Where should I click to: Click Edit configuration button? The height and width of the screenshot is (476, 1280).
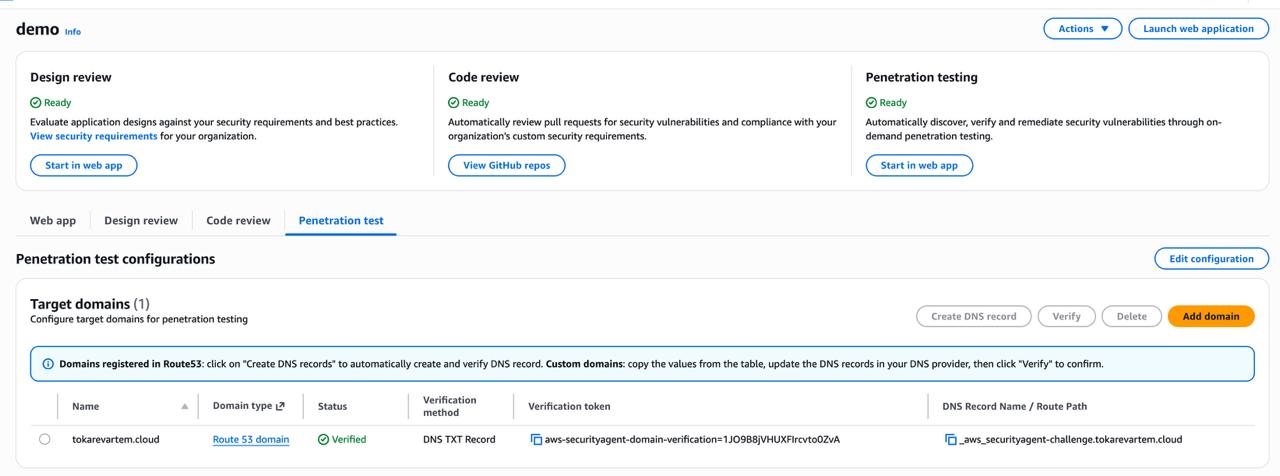(1211, 259)
